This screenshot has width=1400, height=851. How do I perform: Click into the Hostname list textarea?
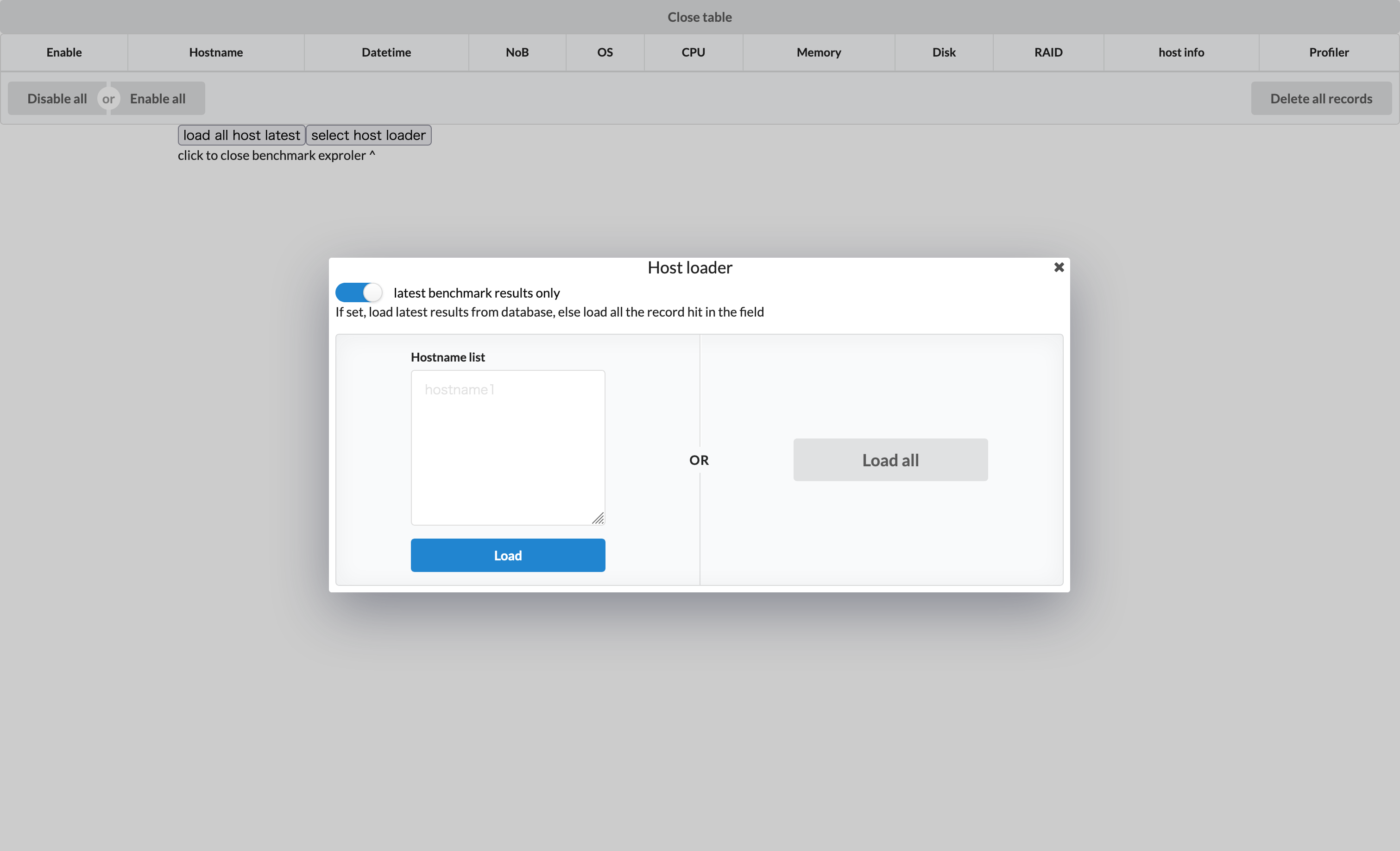(508, 447)
